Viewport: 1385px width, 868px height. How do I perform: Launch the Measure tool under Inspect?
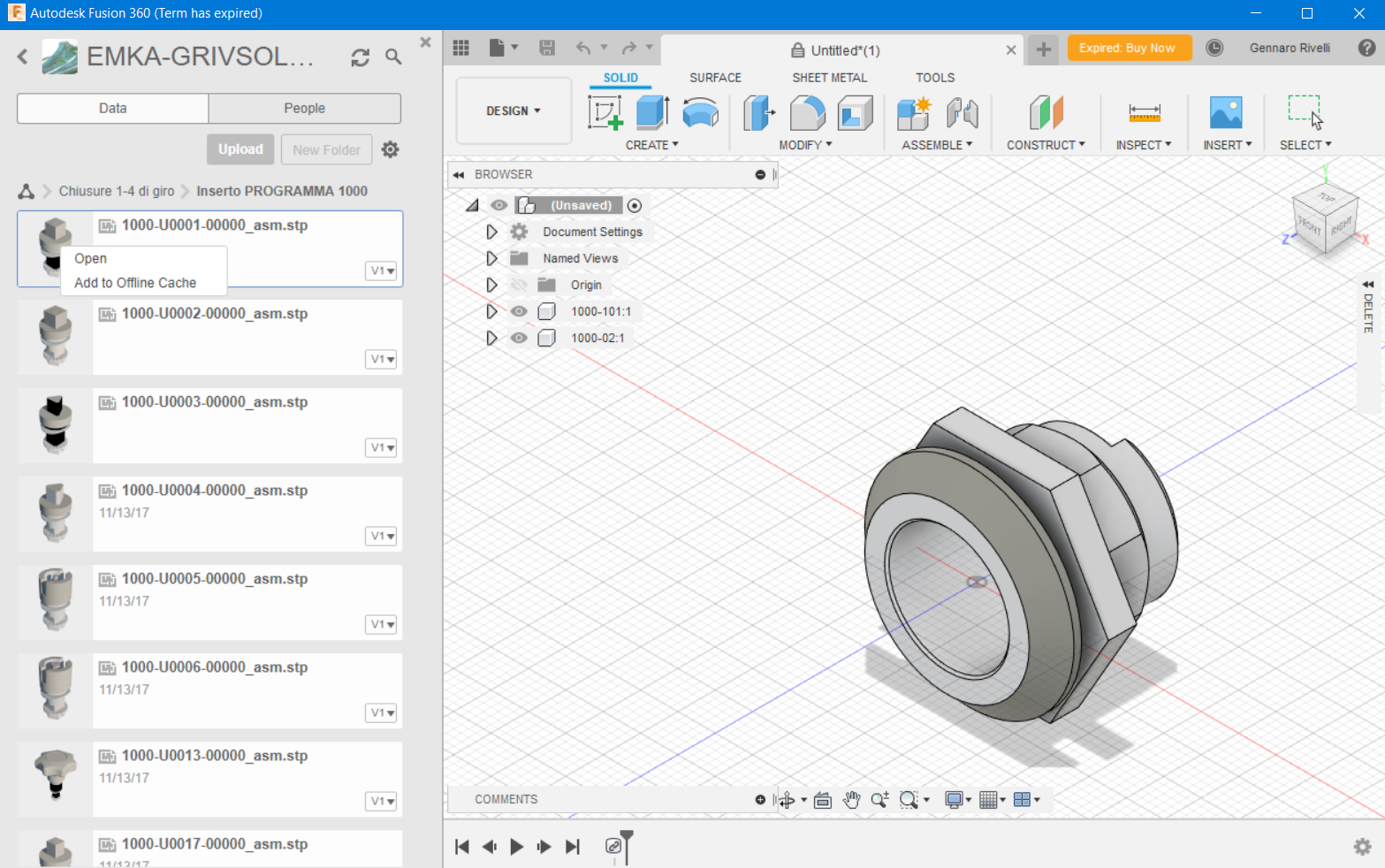point(1144,113)
